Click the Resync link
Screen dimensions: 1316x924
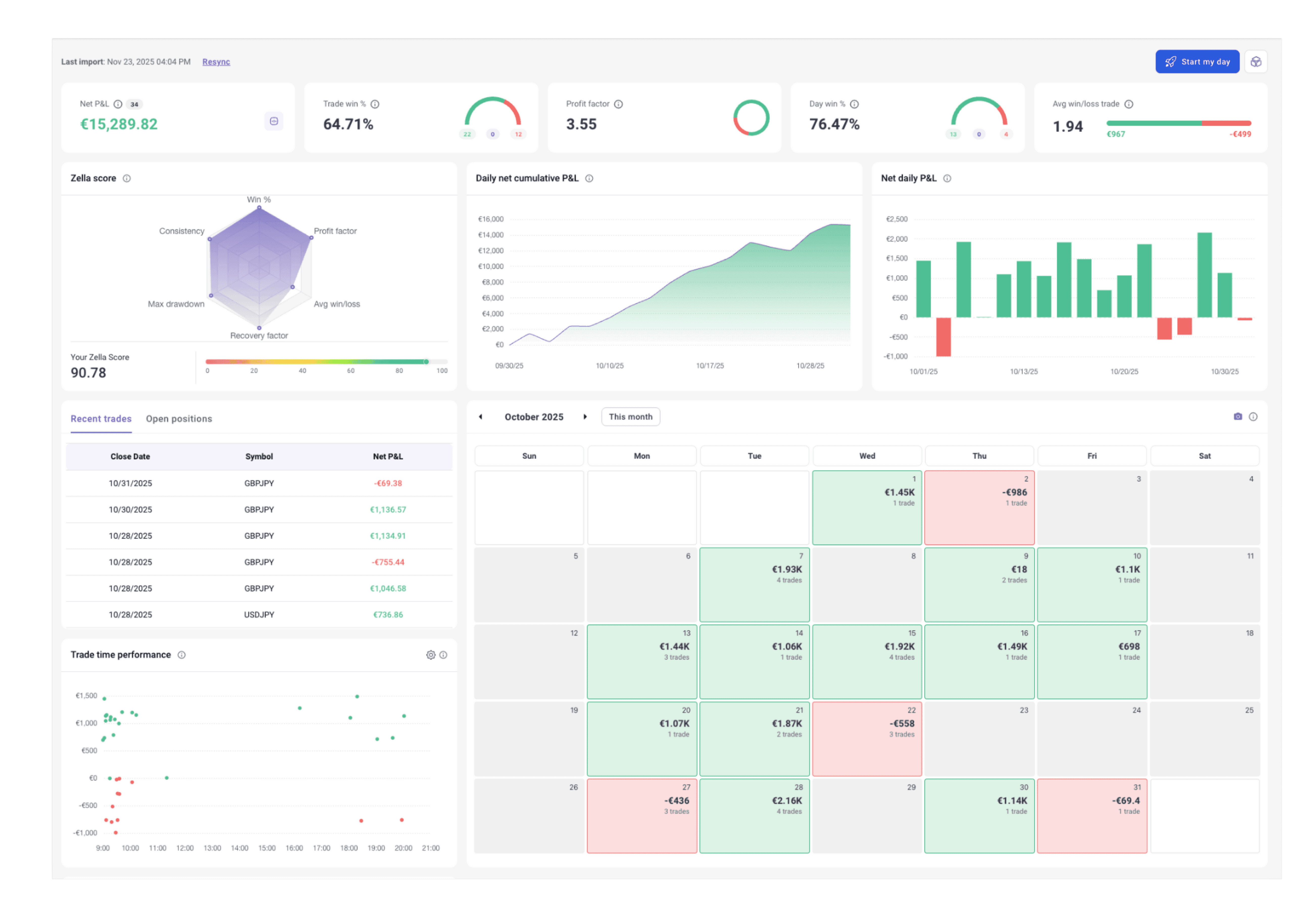tap(216, 62)
